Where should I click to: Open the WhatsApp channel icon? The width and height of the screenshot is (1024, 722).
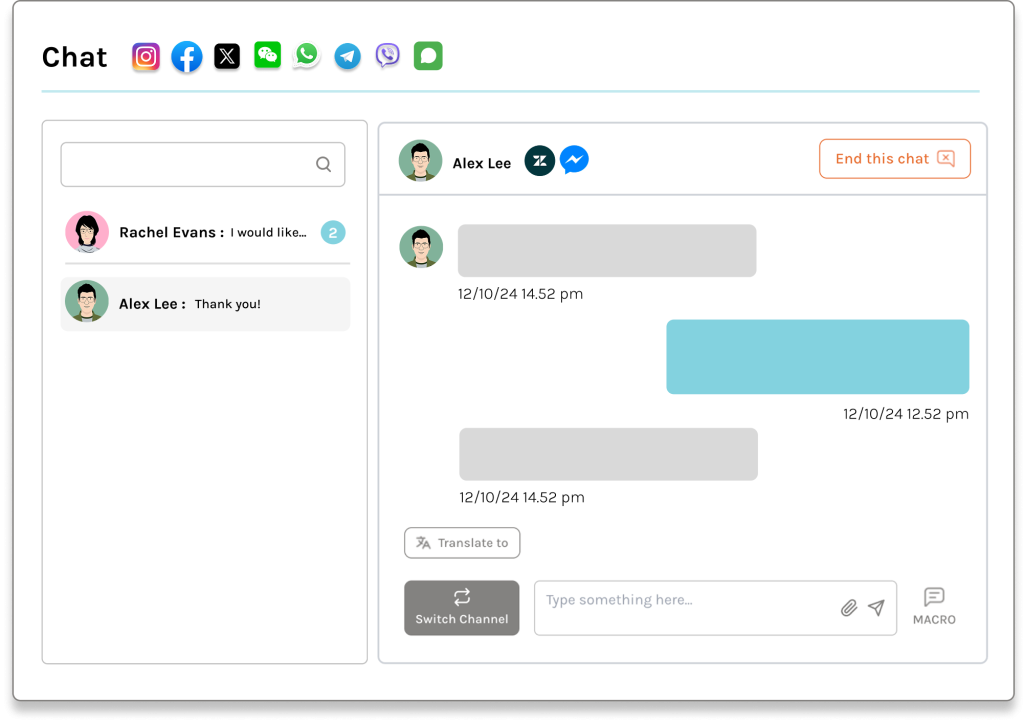pyautogui.click(x=307, y=55)
